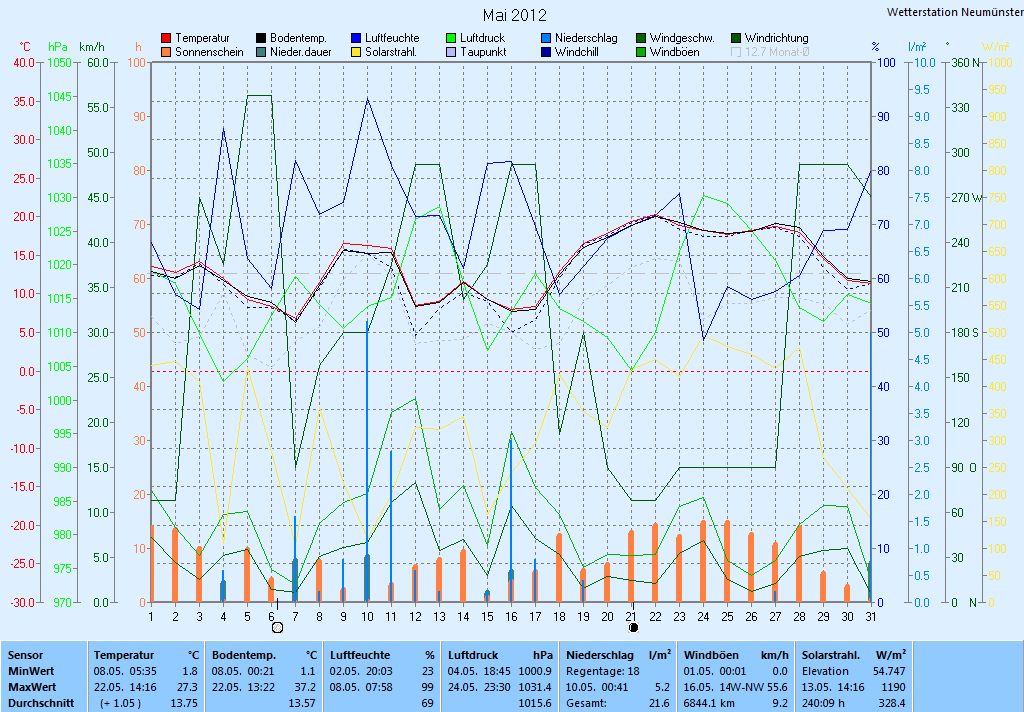Click the Bodentemp. black legend swatch

coord(262,38)
